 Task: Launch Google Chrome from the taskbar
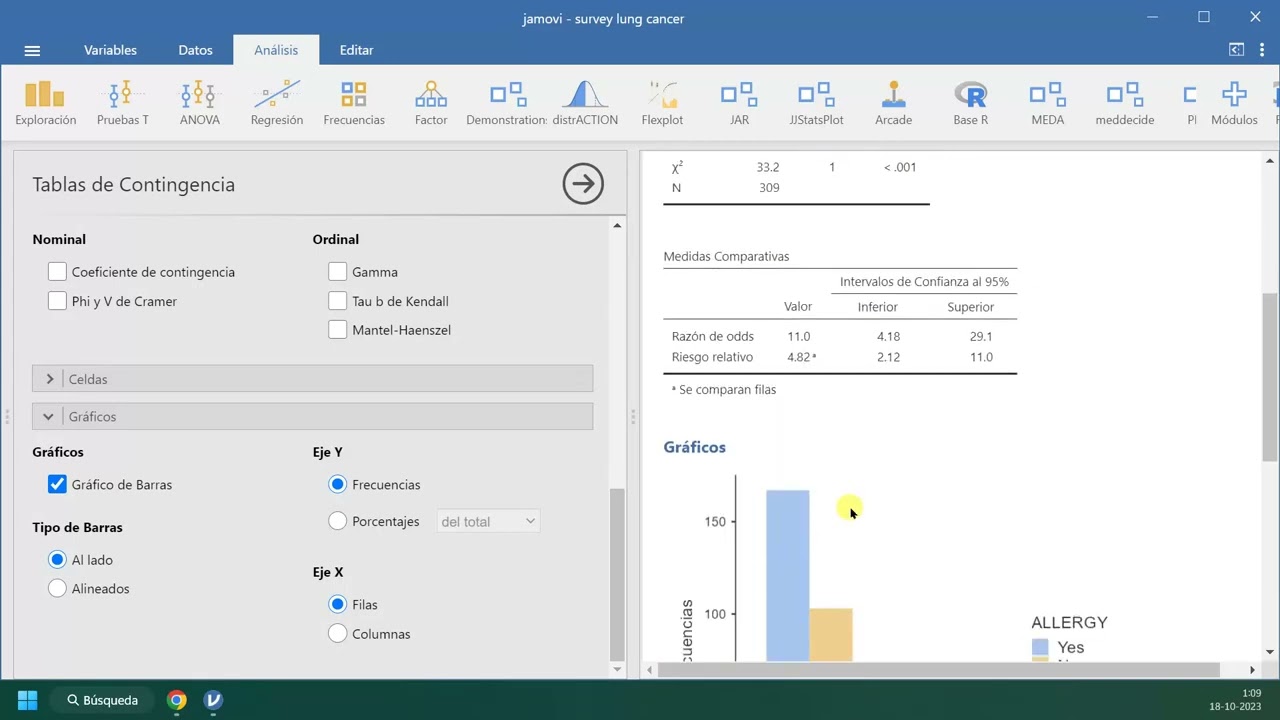pos(176,700)
